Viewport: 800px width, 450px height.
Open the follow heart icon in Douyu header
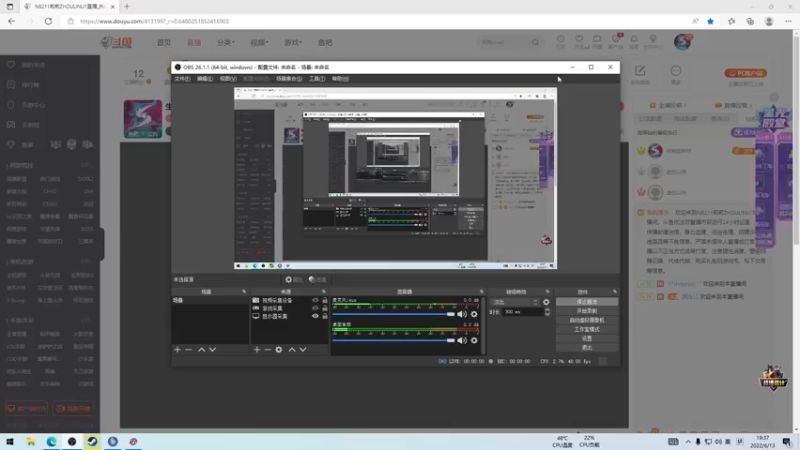(x=579, y=41)
